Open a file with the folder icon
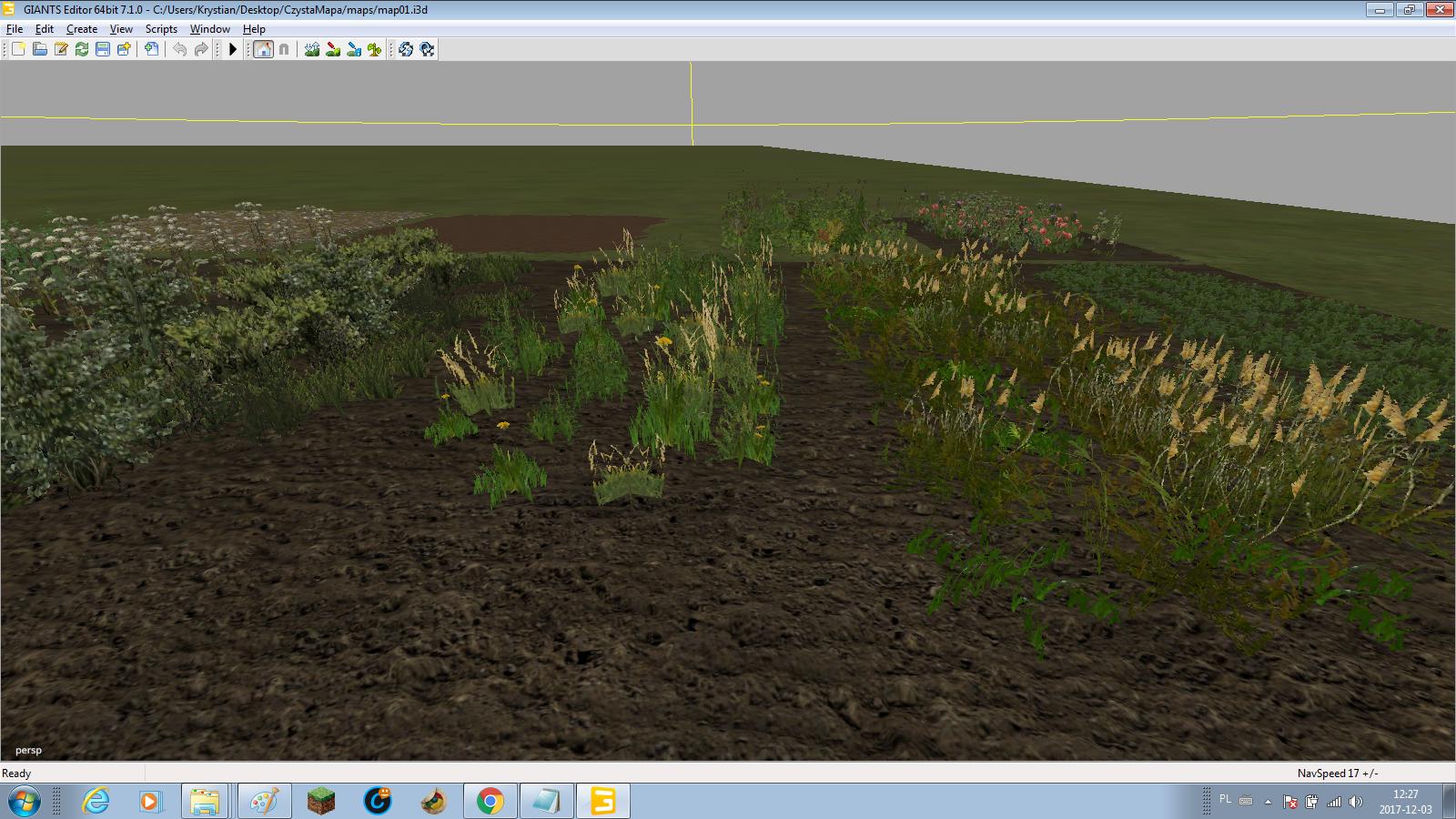1456x819 pixels. [40, 49]
